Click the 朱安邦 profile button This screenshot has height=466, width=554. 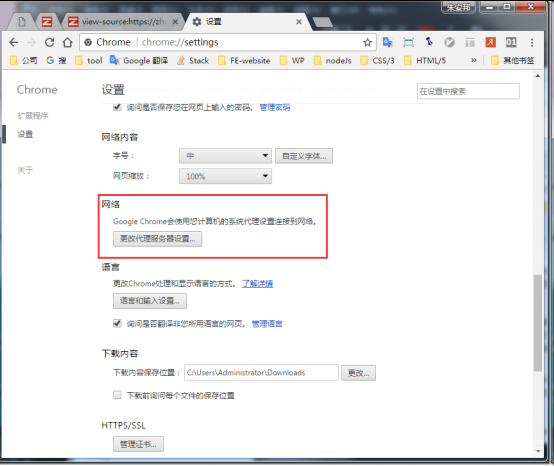[x=458, y=7]
